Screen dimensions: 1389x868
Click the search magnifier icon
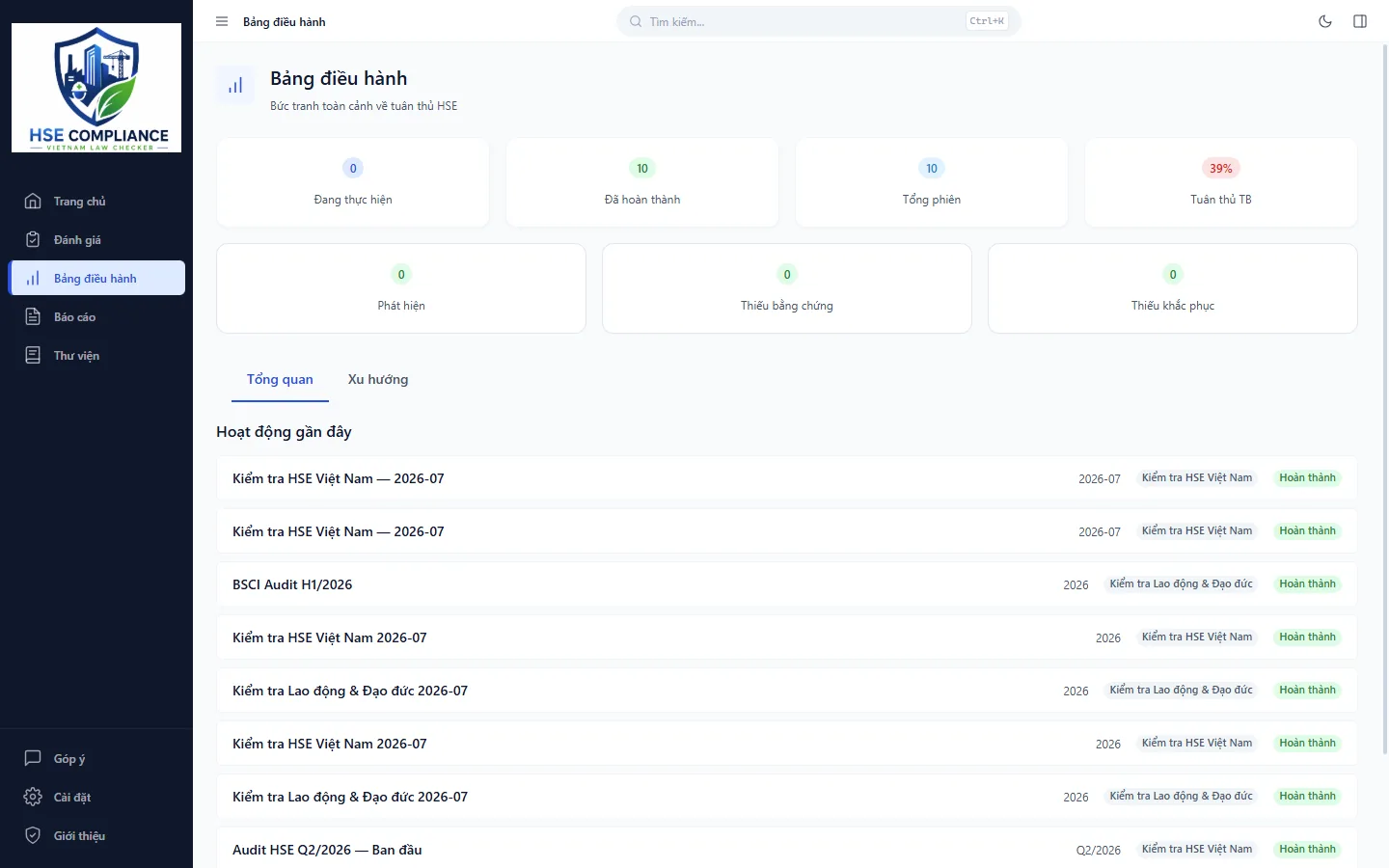[636, 21]
